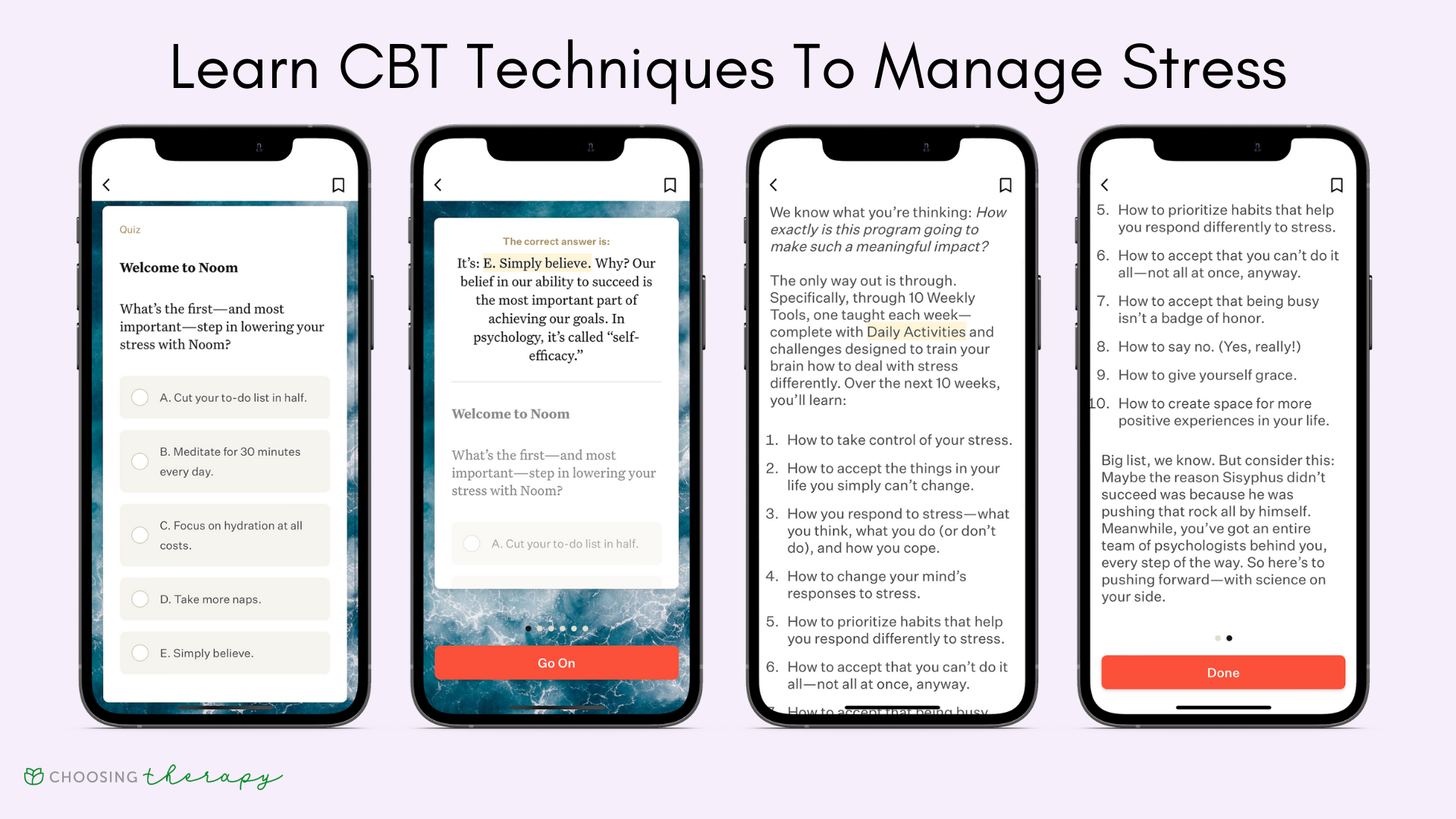Select radio button for option E Simply believe

(x=141, y=652)
